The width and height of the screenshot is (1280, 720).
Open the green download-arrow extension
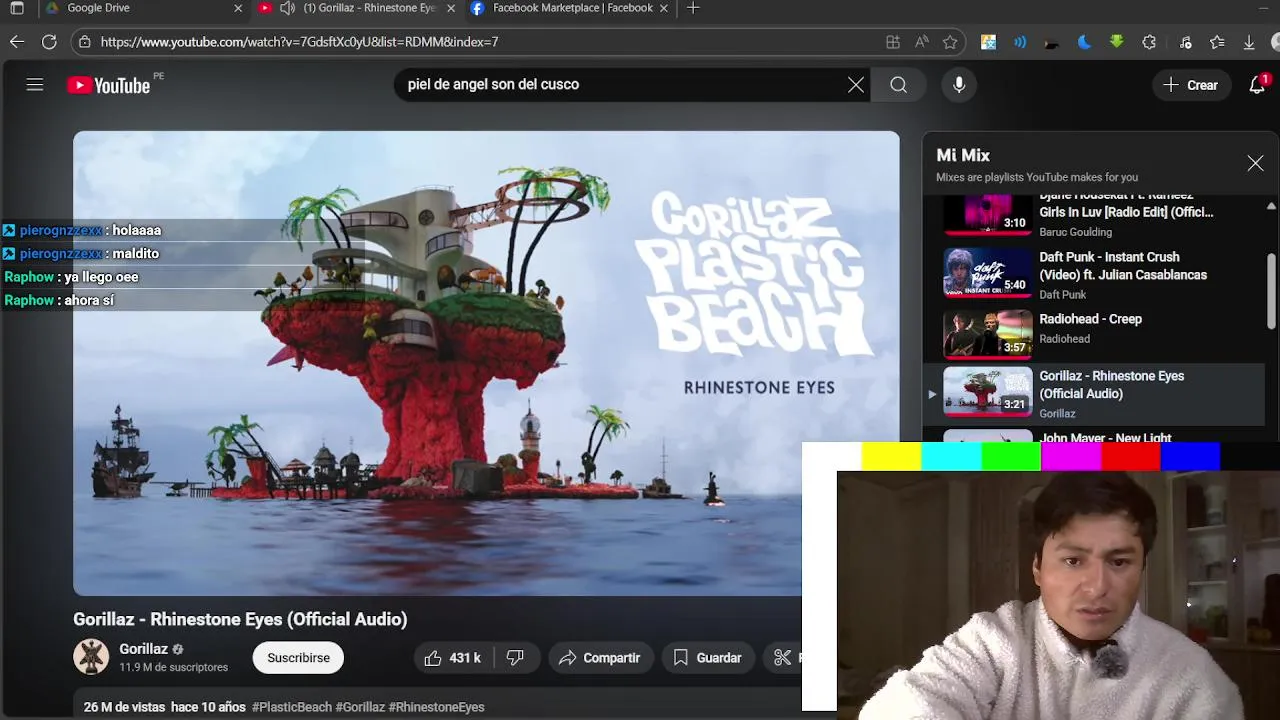click(1117, 42)
